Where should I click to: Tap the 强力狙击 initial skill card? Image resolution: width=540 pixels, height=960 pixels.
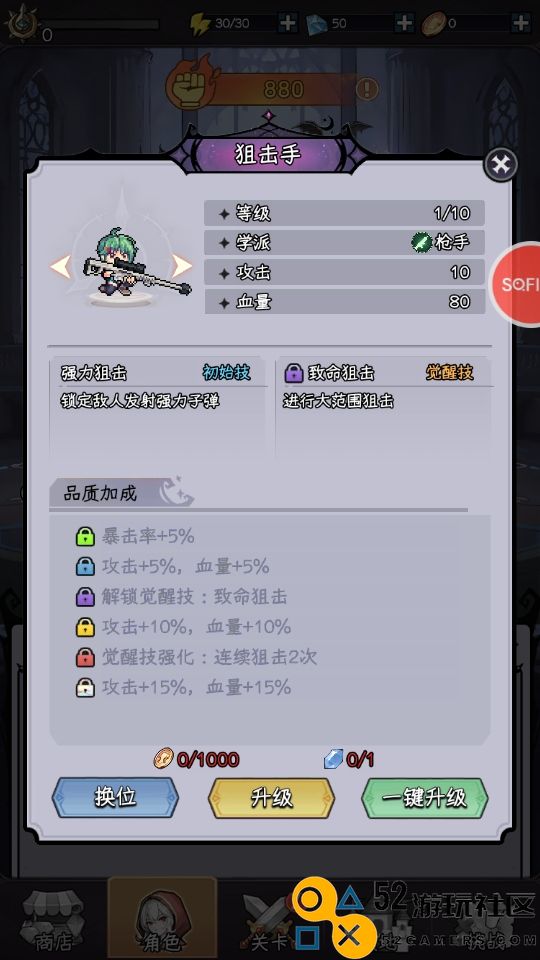(x=158, y=407)
